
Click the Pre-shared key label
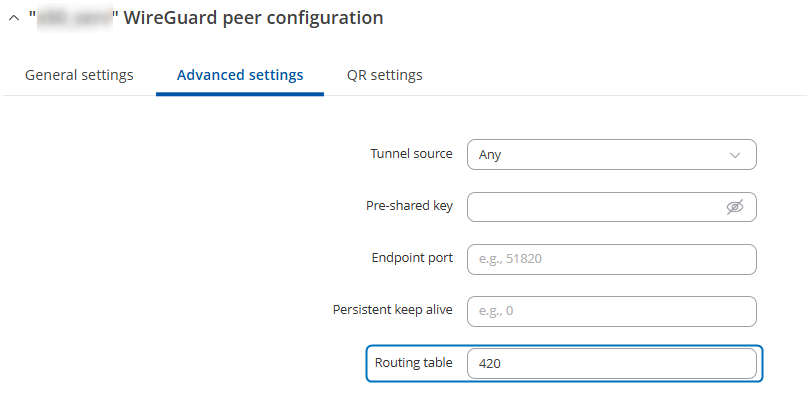(409, 206)
